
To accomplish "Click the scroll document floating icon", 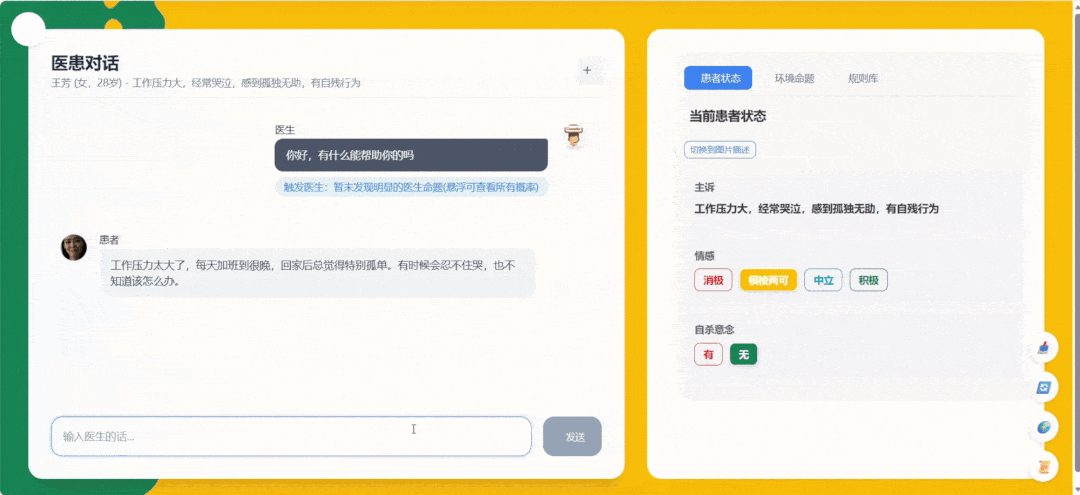I will coord(1044,468).
